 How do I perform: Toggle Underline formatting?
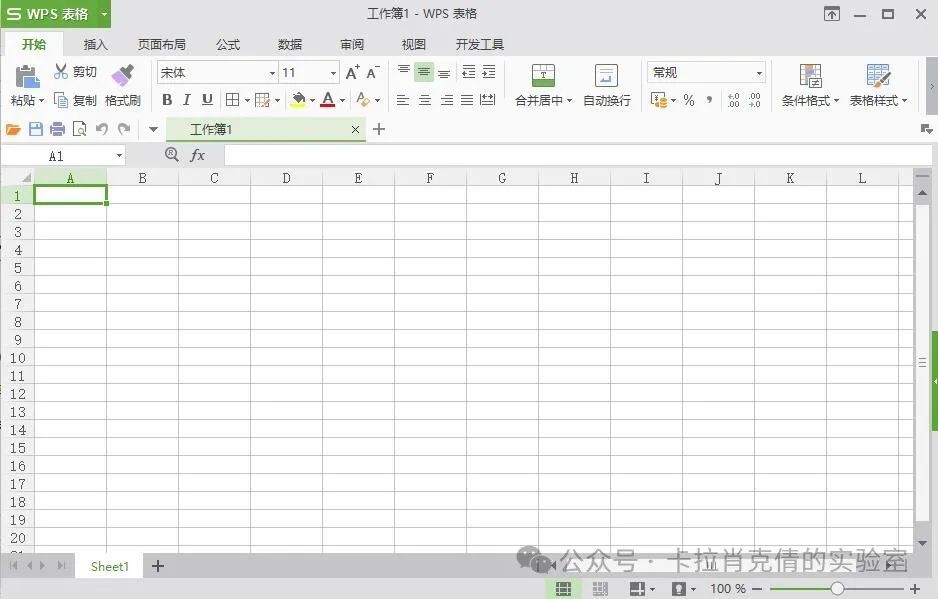[207, 100]
